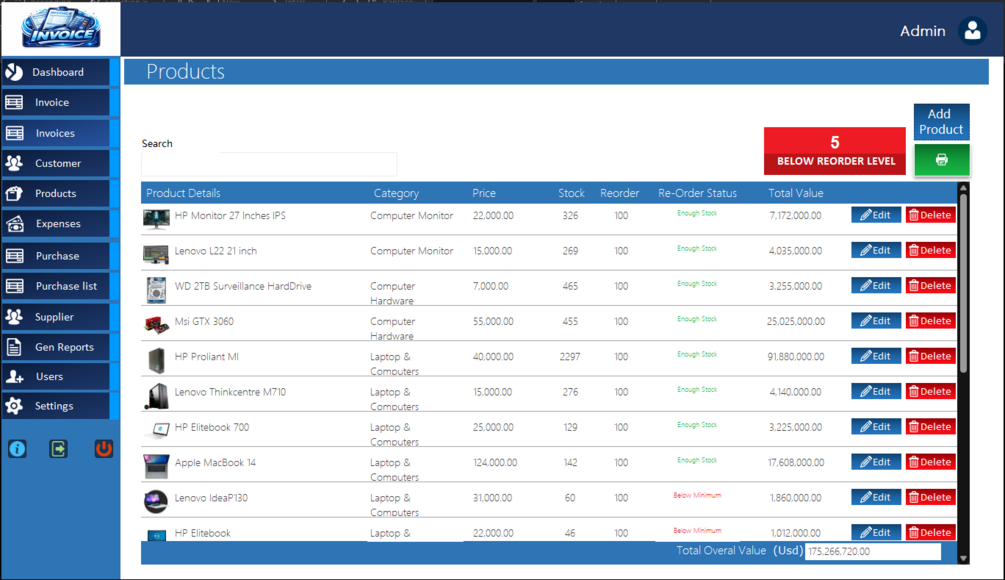
Task: Select the Supplier people icon
Action: [14, 316]
